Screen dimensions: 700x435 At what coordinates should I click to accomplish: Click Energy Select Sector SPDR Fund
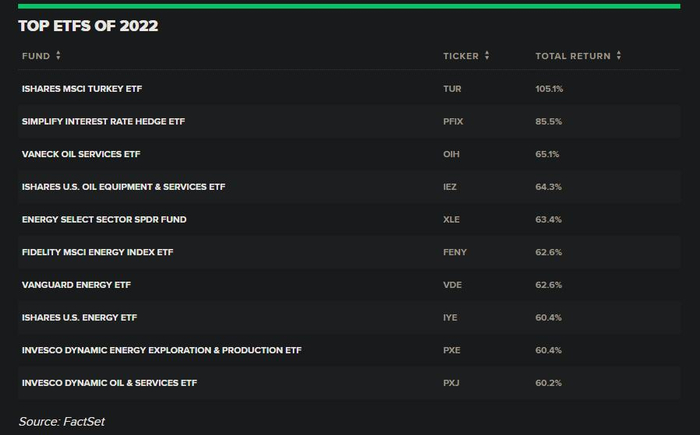pyautogui.click(x=104, y=219)
